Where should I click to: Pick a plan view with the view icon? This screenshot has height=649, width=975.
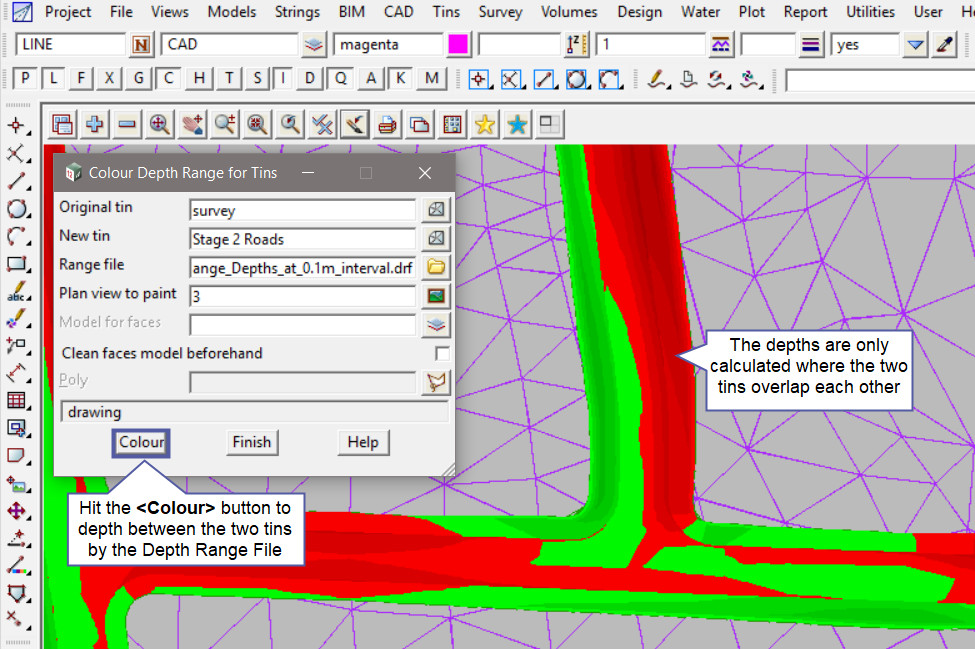pos(435,296)
